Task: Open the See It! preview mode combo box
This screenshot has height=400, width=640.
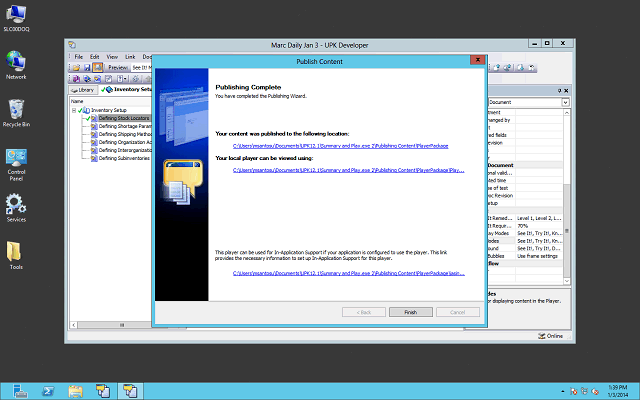Action: [142, 68]
